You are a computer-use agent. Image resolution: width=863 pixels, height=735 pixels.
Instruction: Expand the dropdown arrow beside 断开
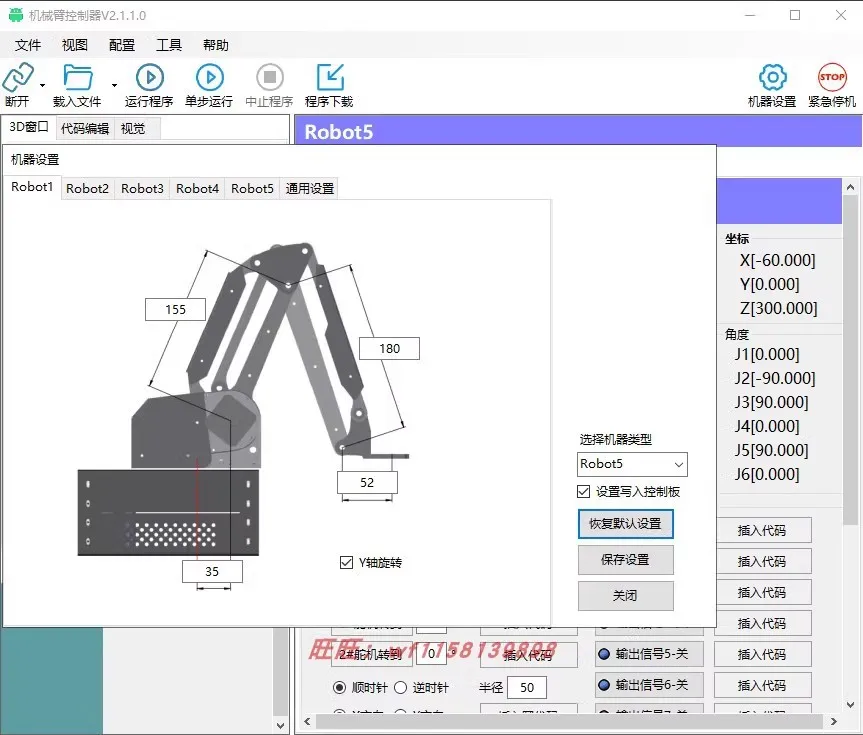point(42,85)
